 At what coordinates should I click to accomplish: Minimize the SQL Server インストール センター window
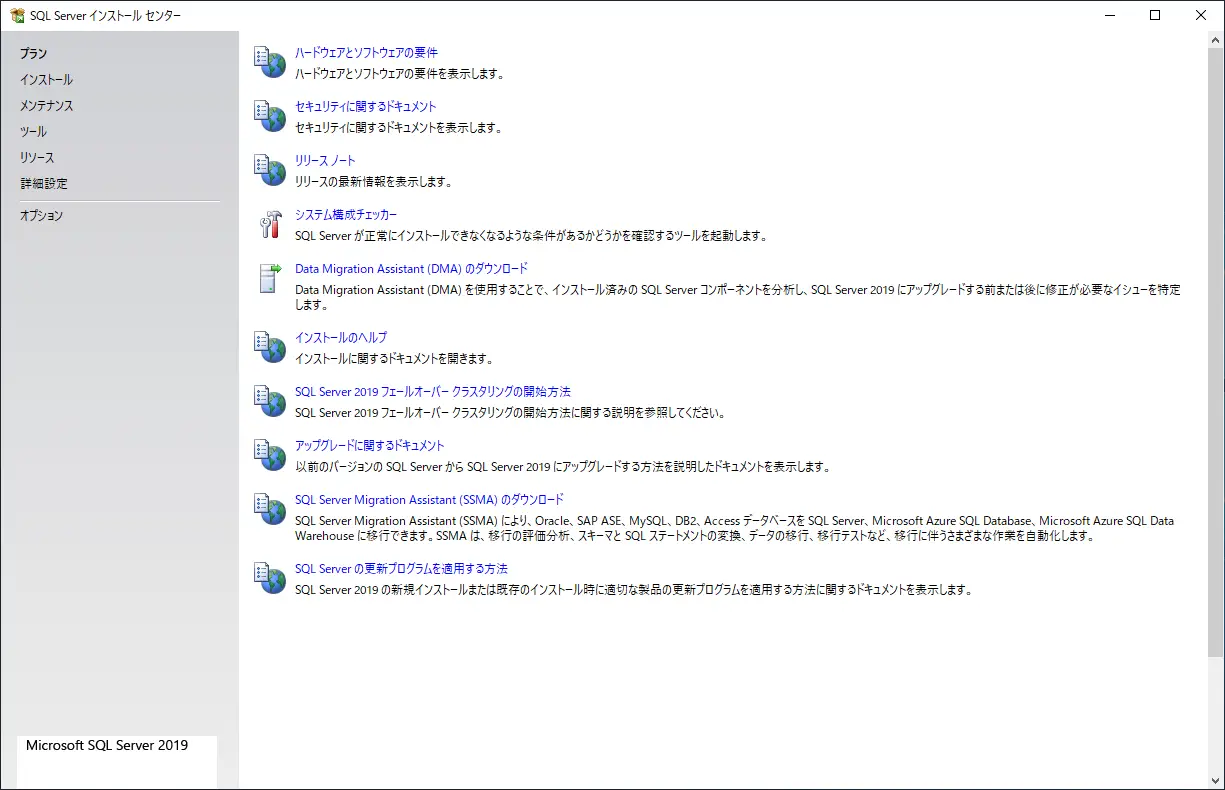[1109, 15]
